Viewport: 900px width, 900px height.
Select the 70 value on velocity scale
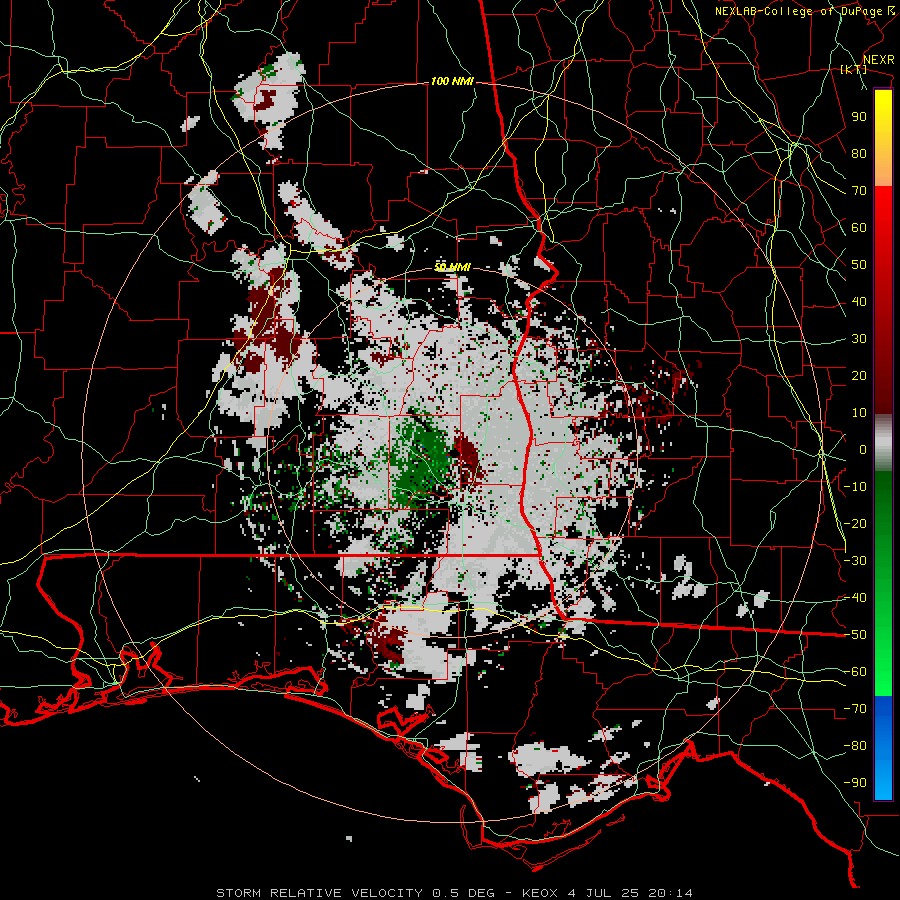(859, 191)
